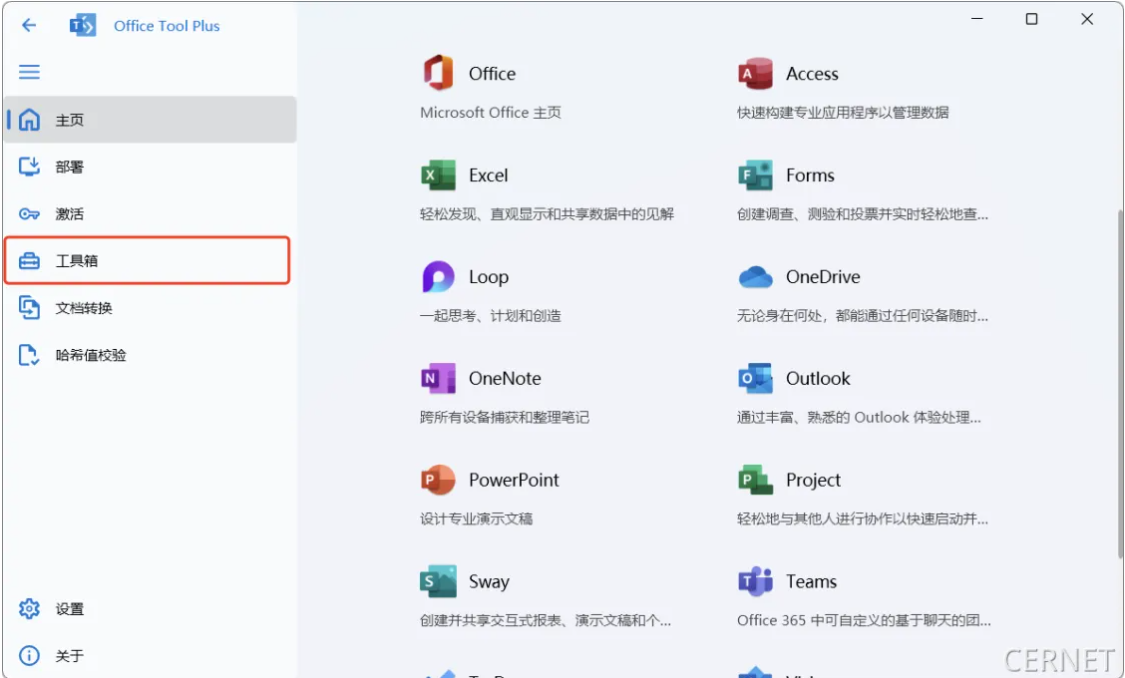This screenshot has width=1125, height=678.
Task: Open 设置 at the sidebar bottom
Action: 69,609
